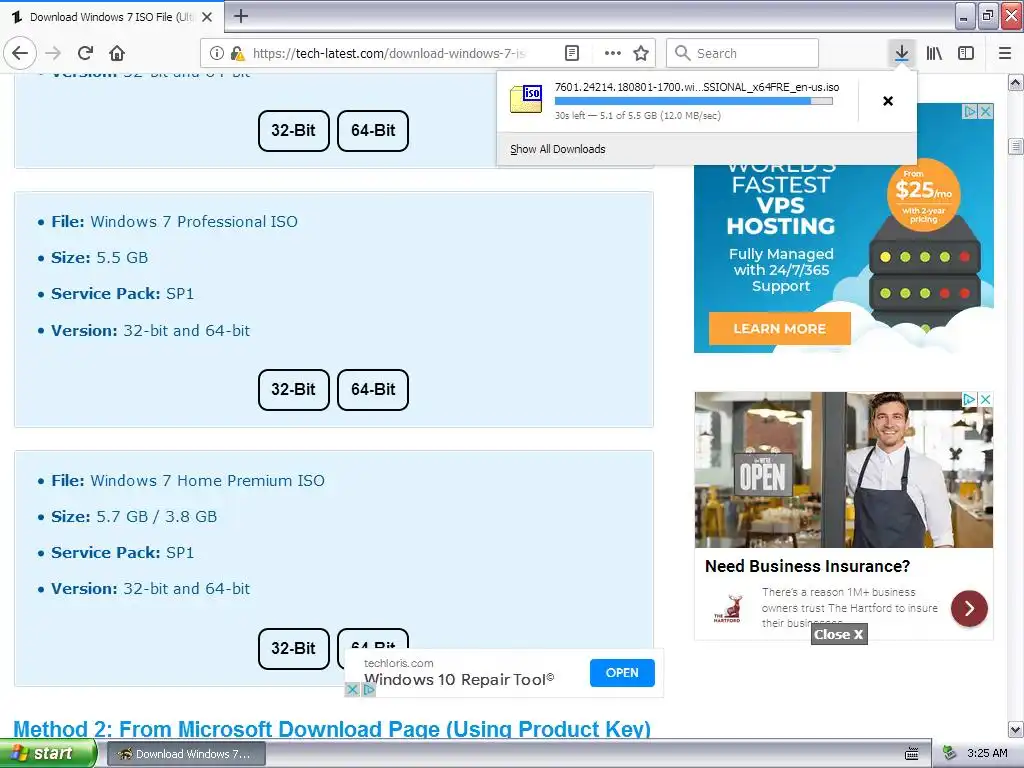Click the address bar URL field

coord(389,54)
